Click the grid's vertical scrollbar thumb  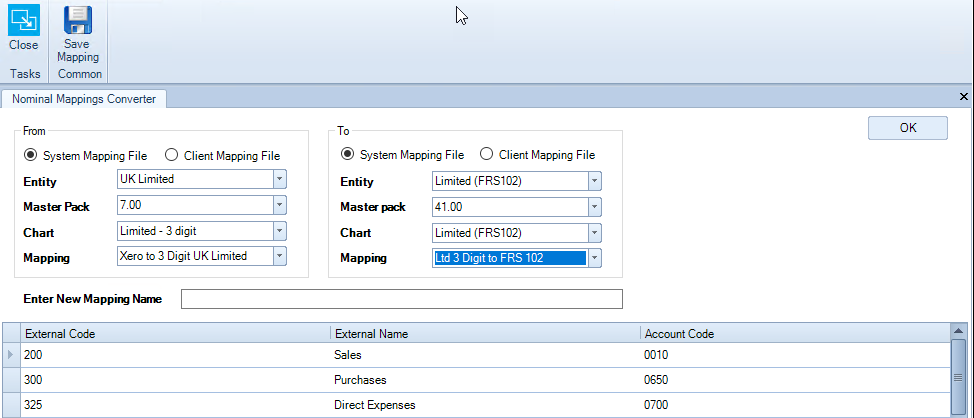click(x=958, y=378)
